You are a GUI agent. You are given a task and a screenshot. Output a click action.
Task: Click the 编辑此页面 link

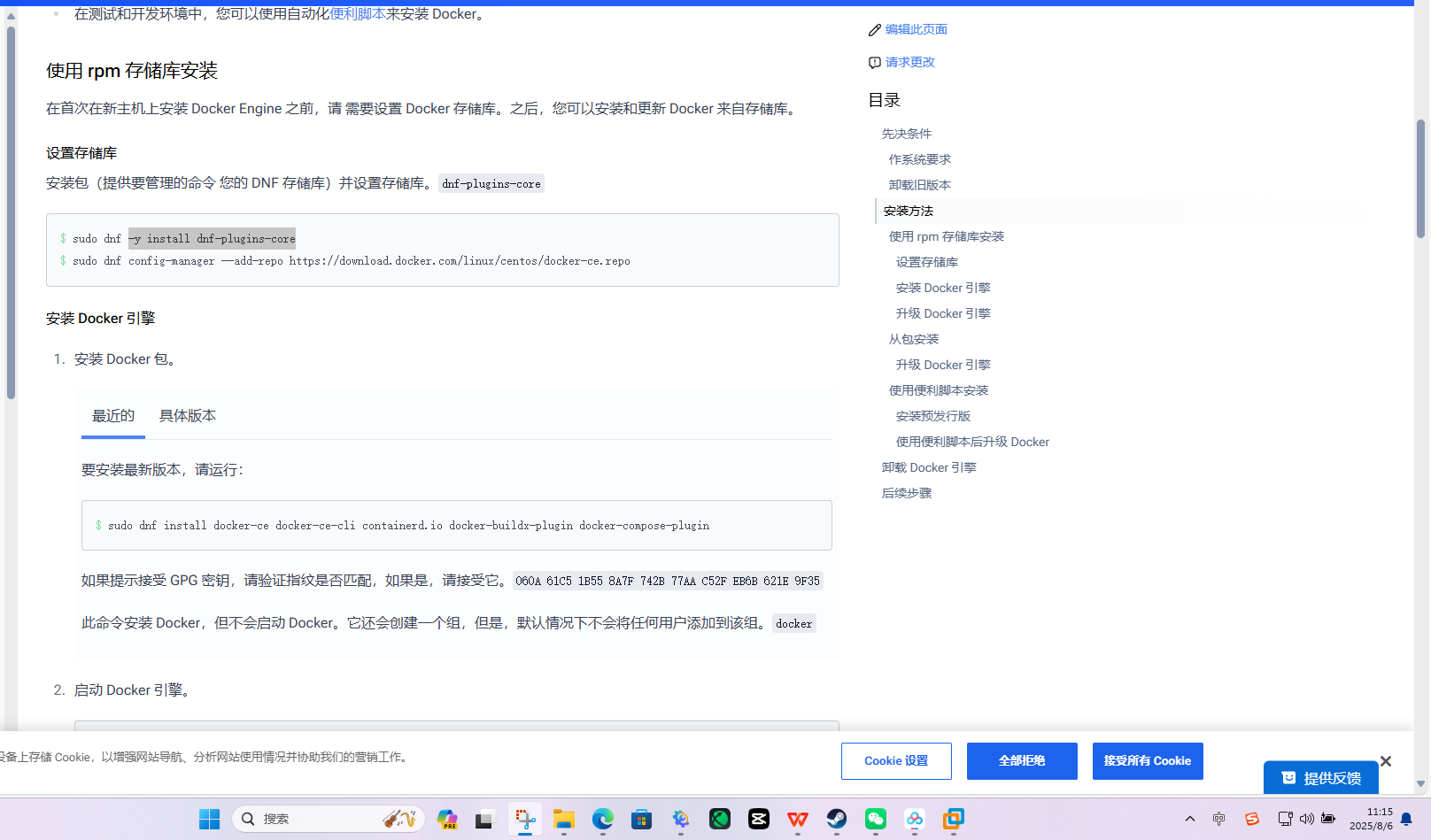pyautogui.click(x=917, y=30)
